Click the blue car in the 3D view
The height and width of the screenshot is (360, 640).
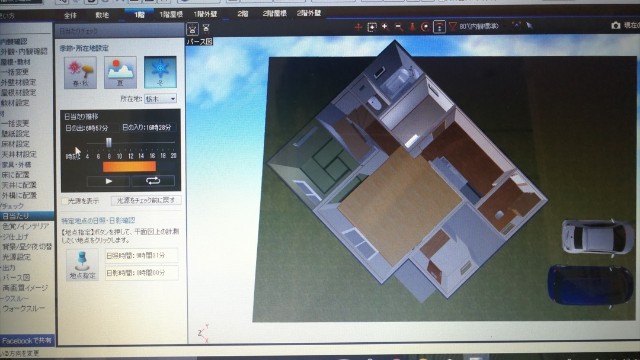(591, 285)
